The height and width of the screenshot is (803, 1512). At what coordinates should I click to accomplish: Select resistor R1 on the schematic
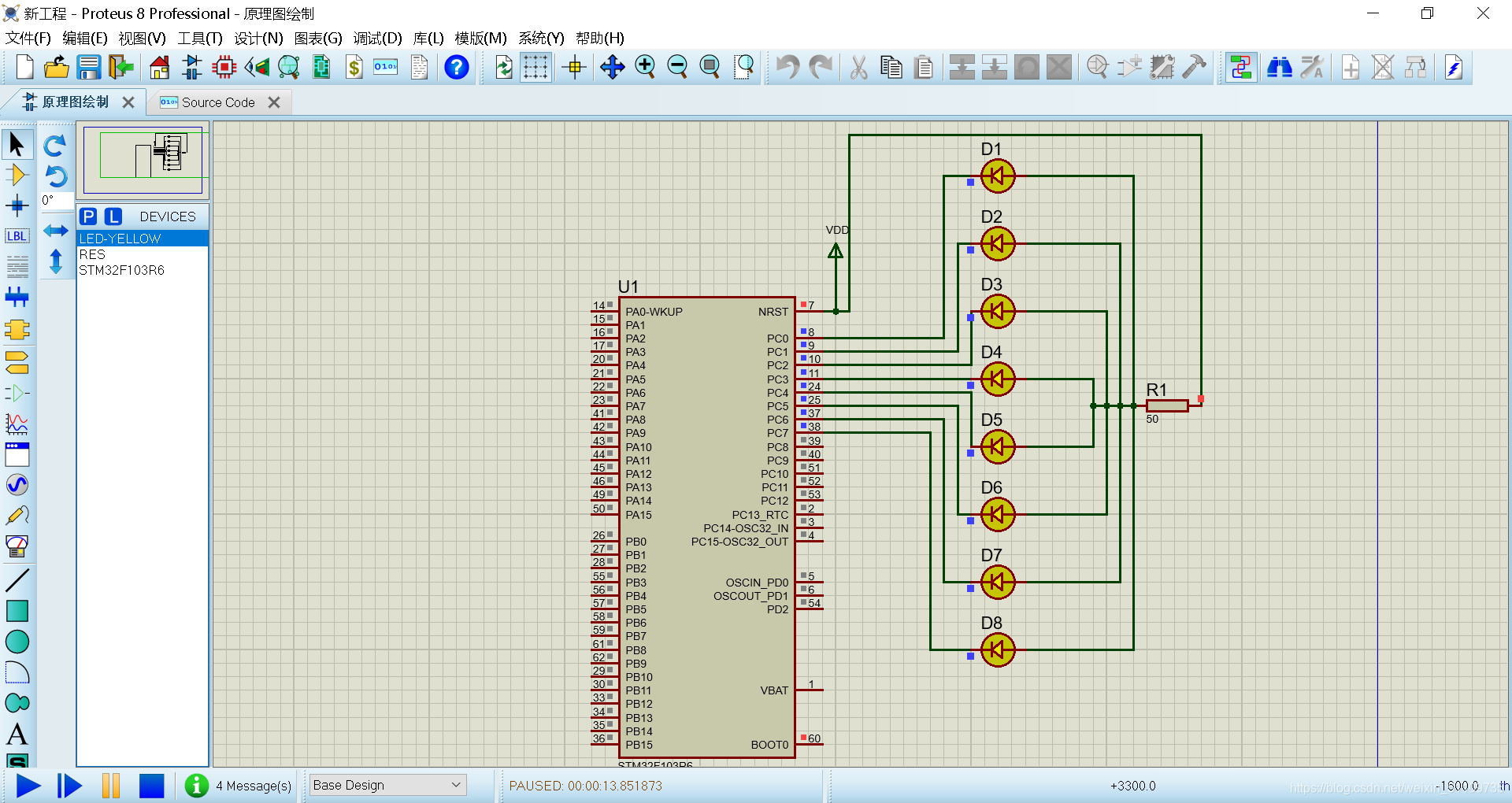click(x=1167, y=405)
